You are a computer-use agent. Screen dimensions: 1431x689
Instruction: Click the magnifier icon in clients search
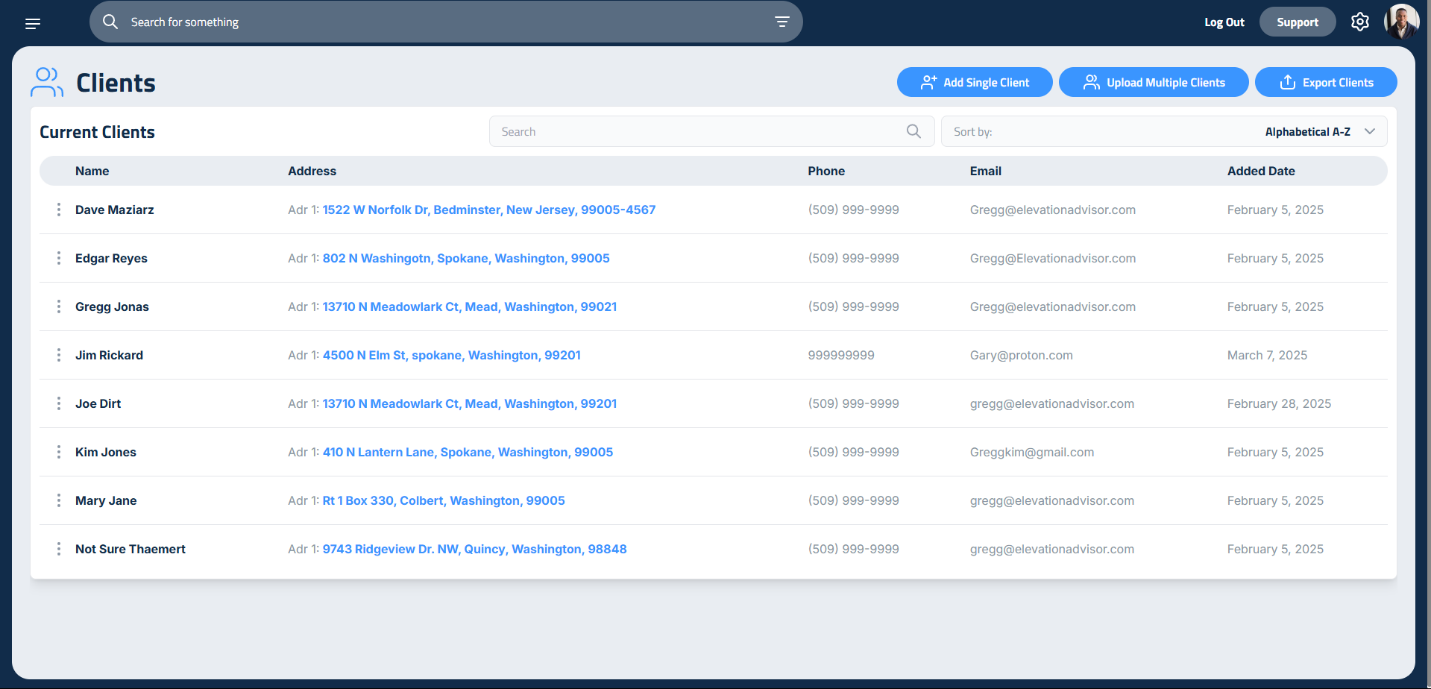pyautogui.click(x=913, y=131)
